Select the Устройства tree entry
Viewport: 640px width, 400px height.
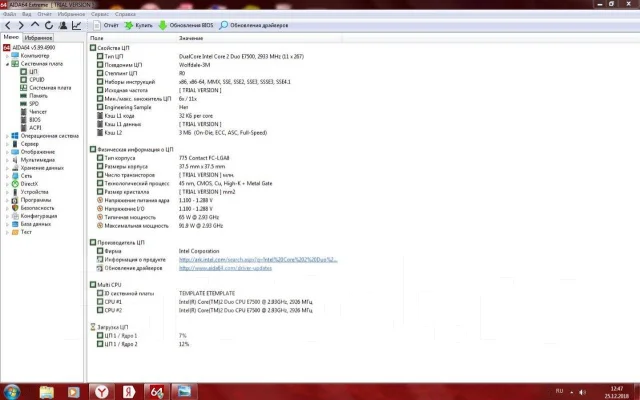[34, 192]
